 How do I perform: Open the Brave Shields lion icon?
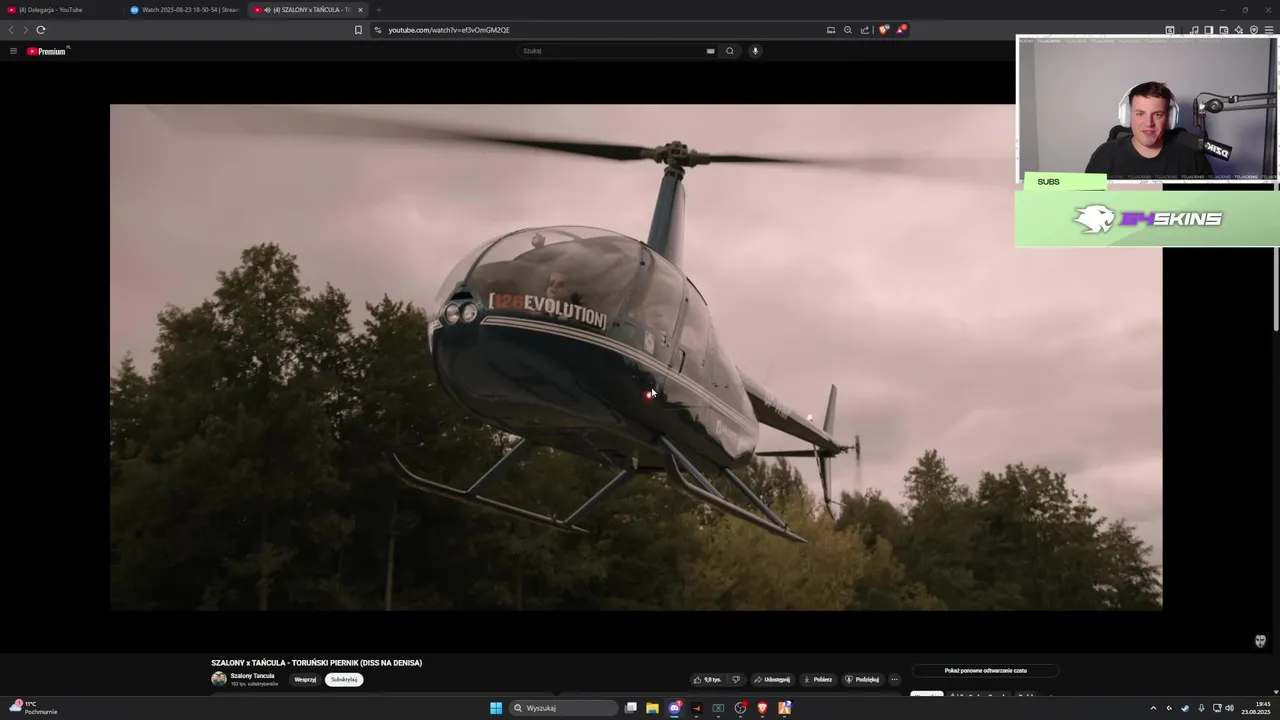coord(883,30)
